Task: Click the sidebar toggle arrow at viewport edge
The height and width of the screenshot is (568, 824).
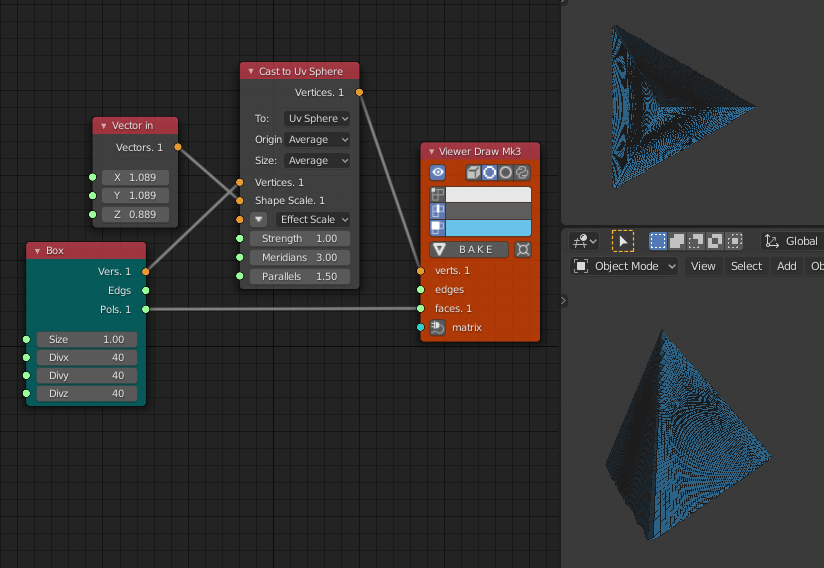Action: tap(563, 301)
